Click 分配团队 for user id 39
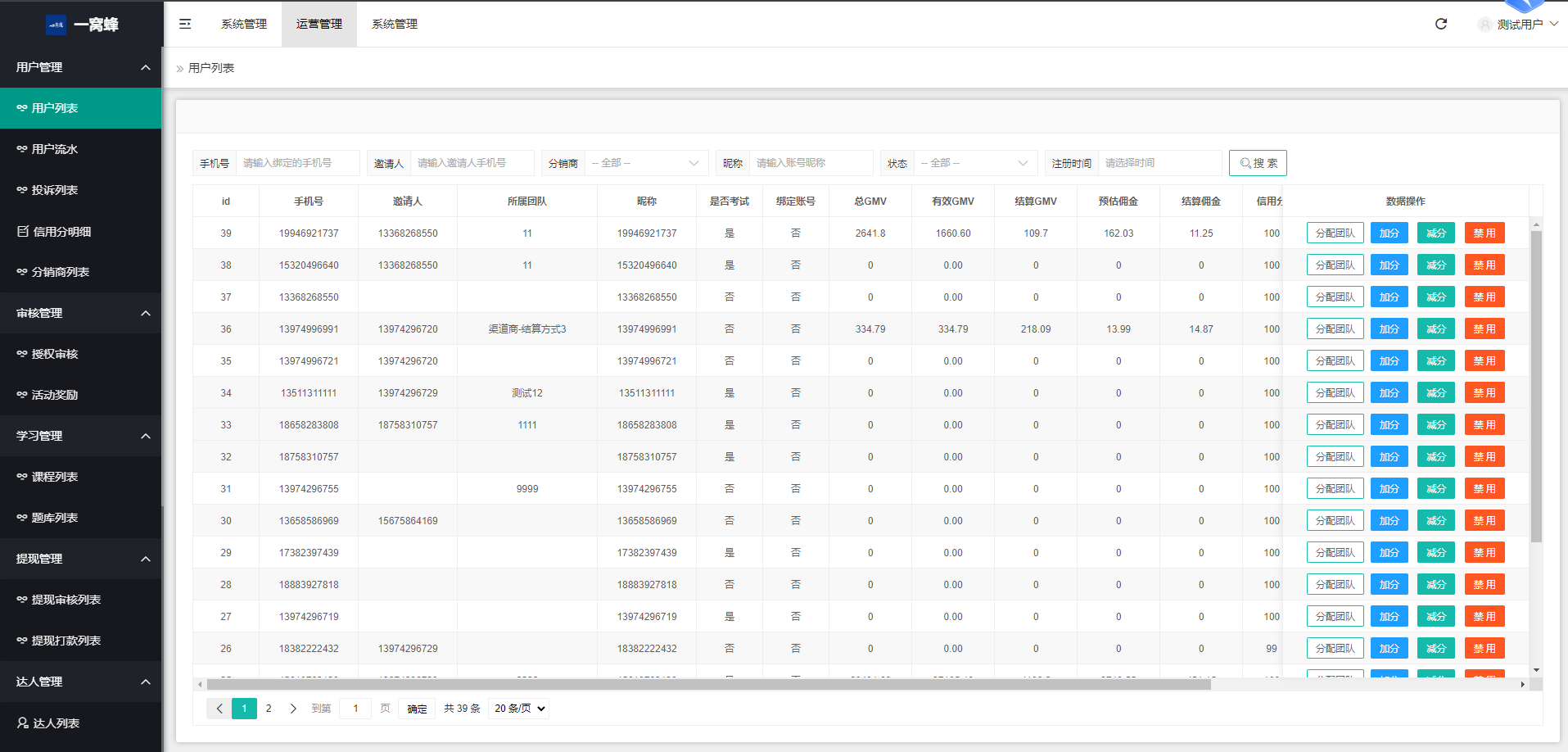The width and height of the screenshot is (1568, 752). [x=1335, y=233]
